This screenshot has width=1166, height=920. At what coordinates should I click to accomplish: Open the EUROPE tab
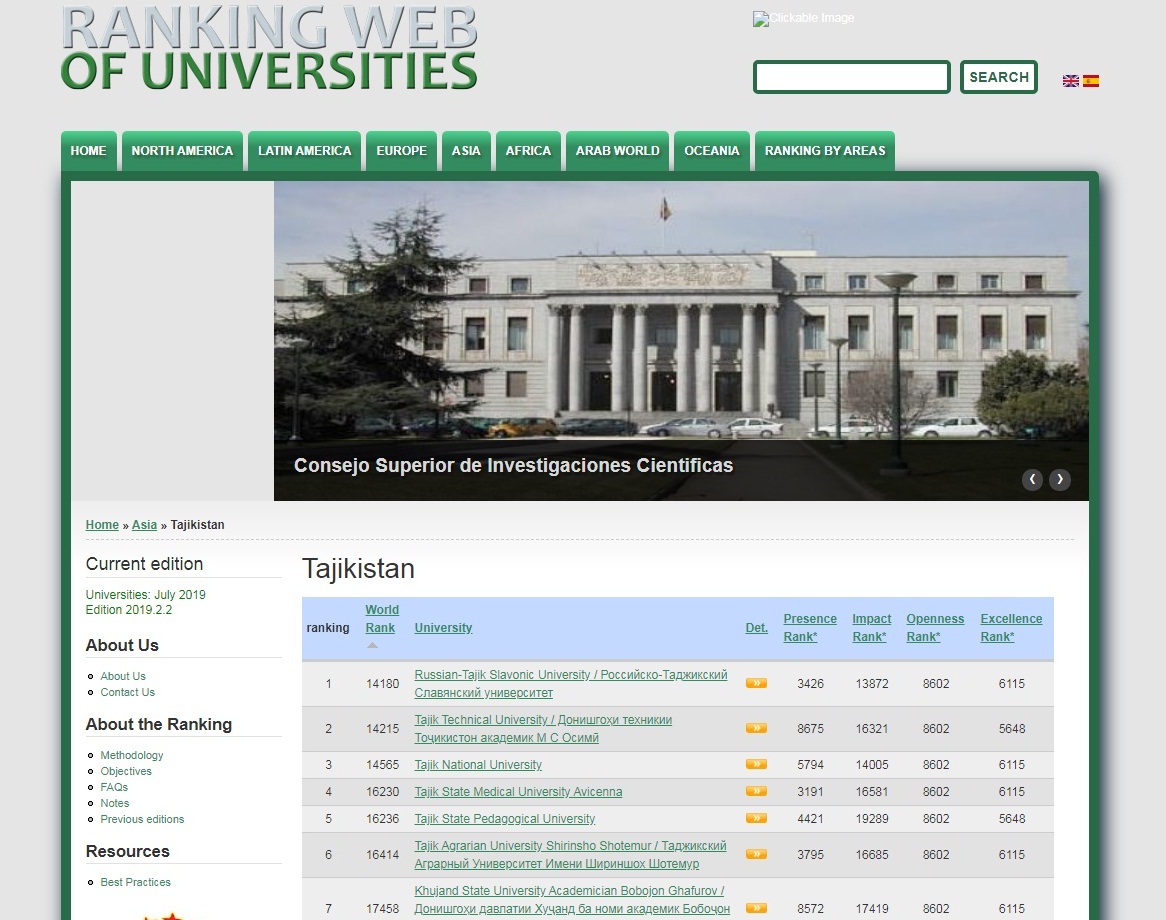pos(402,151)
